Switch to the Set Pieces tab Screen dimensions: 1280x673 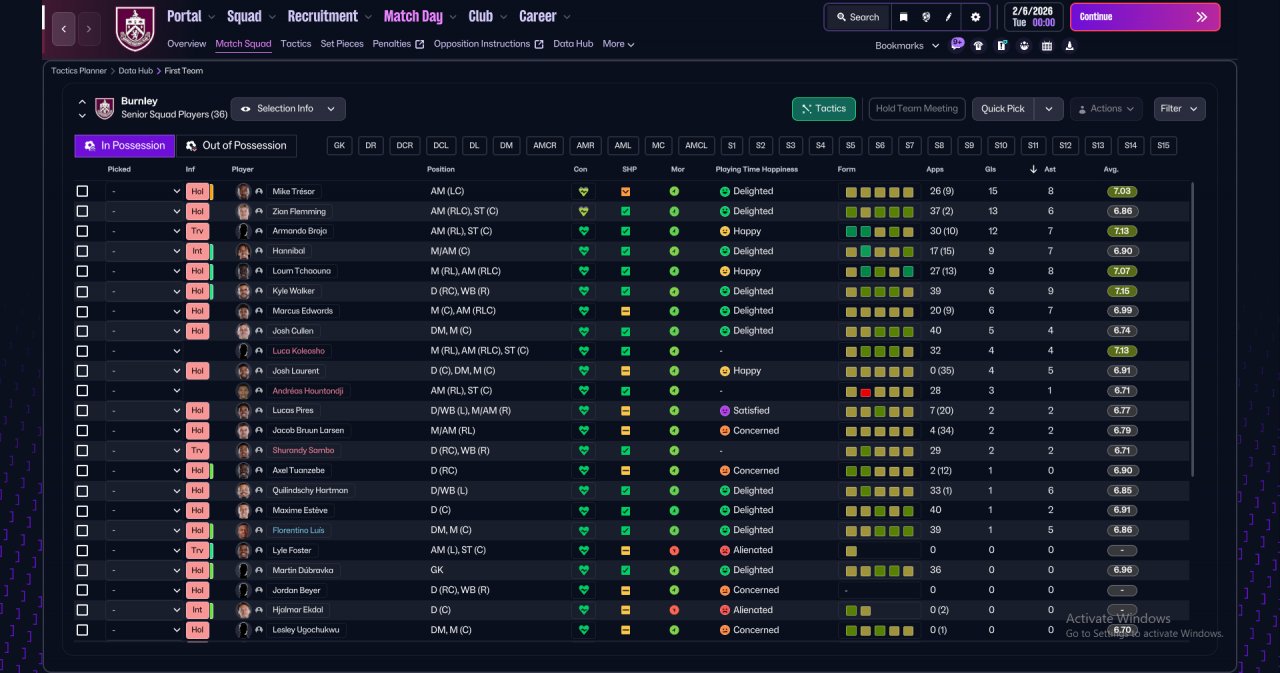tap(343, 44)
